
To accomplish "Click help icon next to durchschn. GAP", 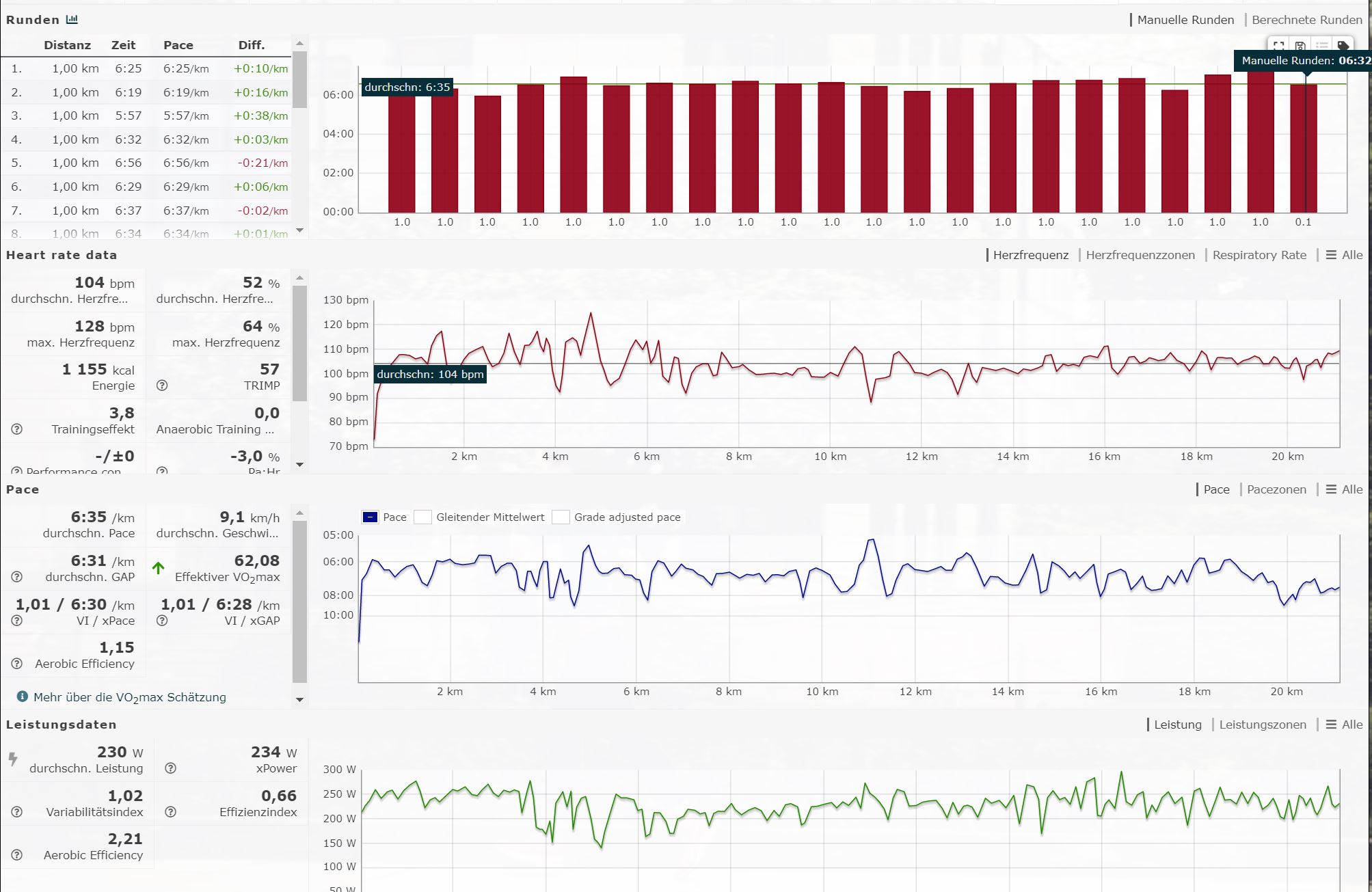I will coord(17,577).
